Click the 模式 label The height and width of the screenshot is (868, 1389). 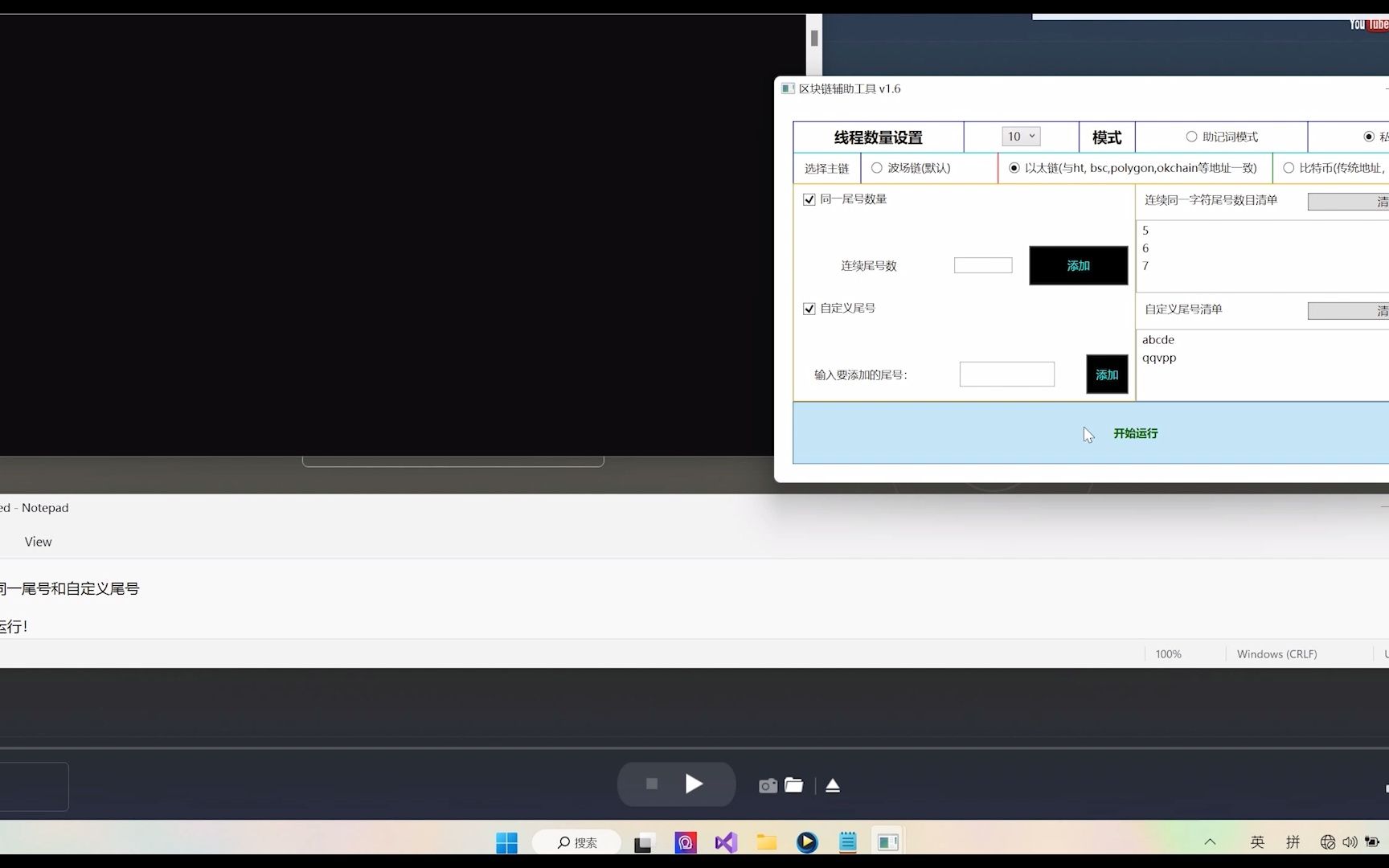pyautogui.click(x=1107, y=137)
